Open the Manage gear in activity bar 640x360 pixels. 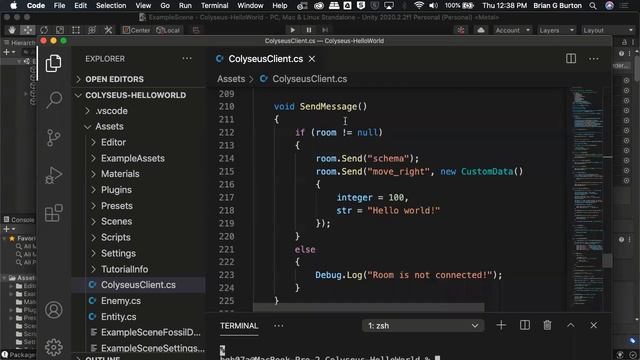pos(53,347)
